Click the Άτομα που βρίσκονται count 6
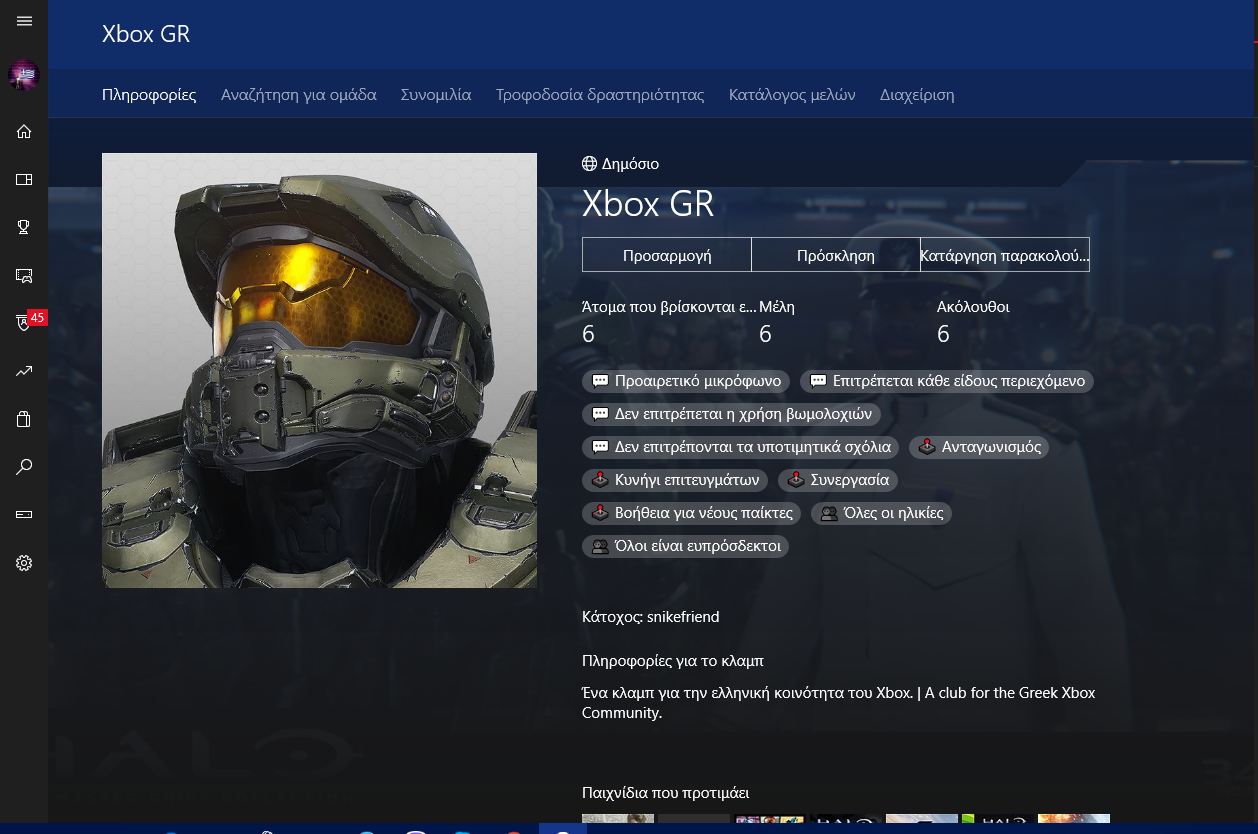The width and height of the screenshot is (1258, 834). (588, 334)
